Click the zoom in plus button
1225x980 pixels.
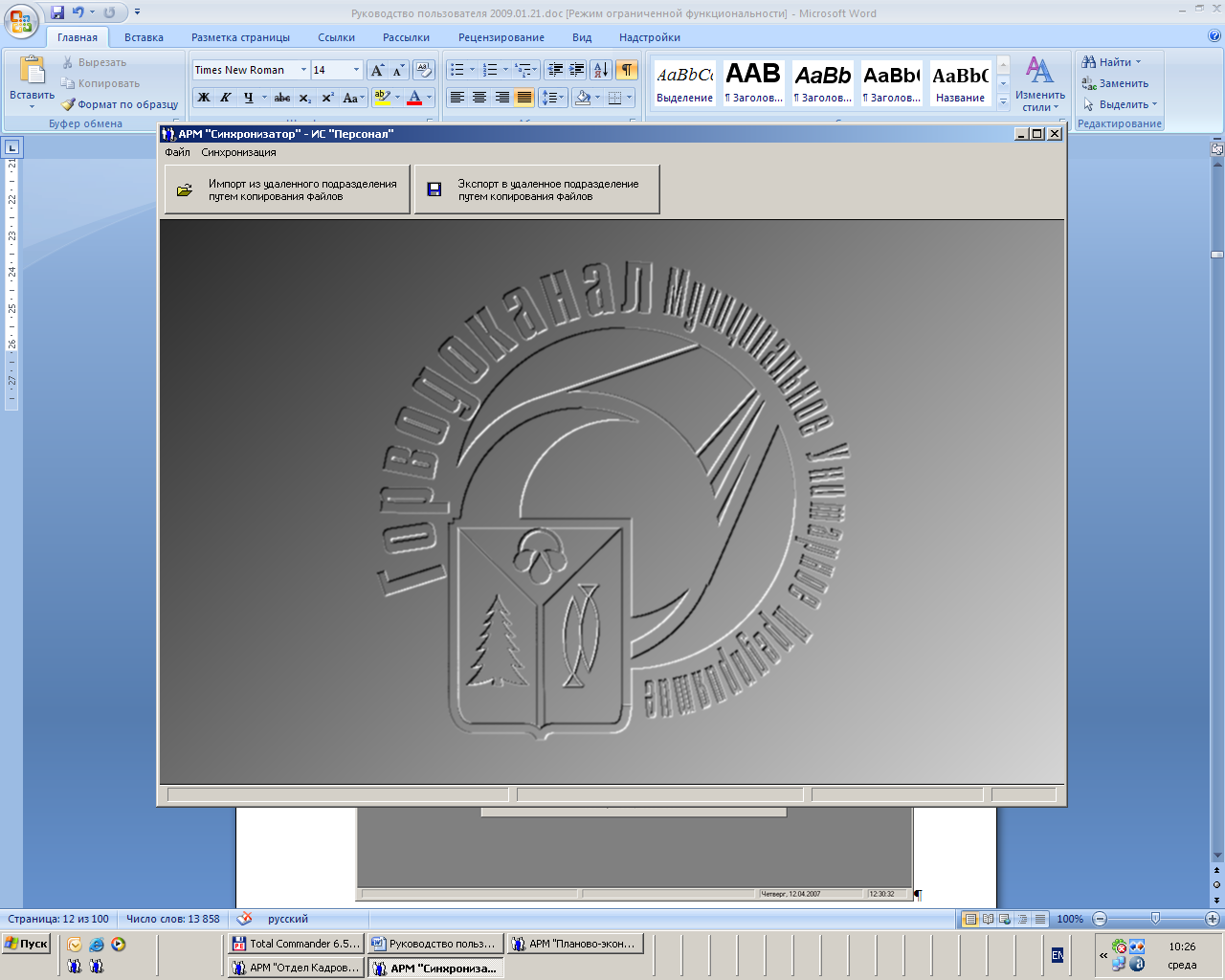pos(1212,919)
